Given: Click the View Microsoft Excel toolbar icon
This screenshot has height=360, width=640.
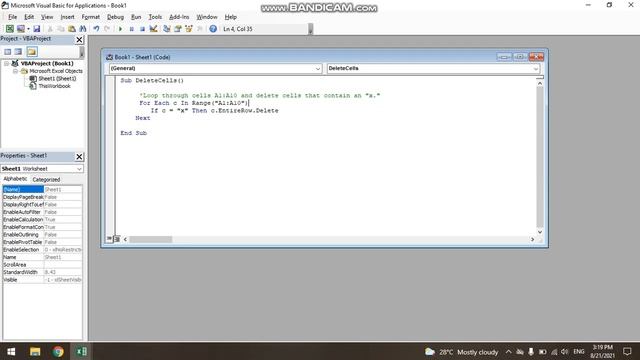Looking at the screenshot, I should [x=9, y=29].
